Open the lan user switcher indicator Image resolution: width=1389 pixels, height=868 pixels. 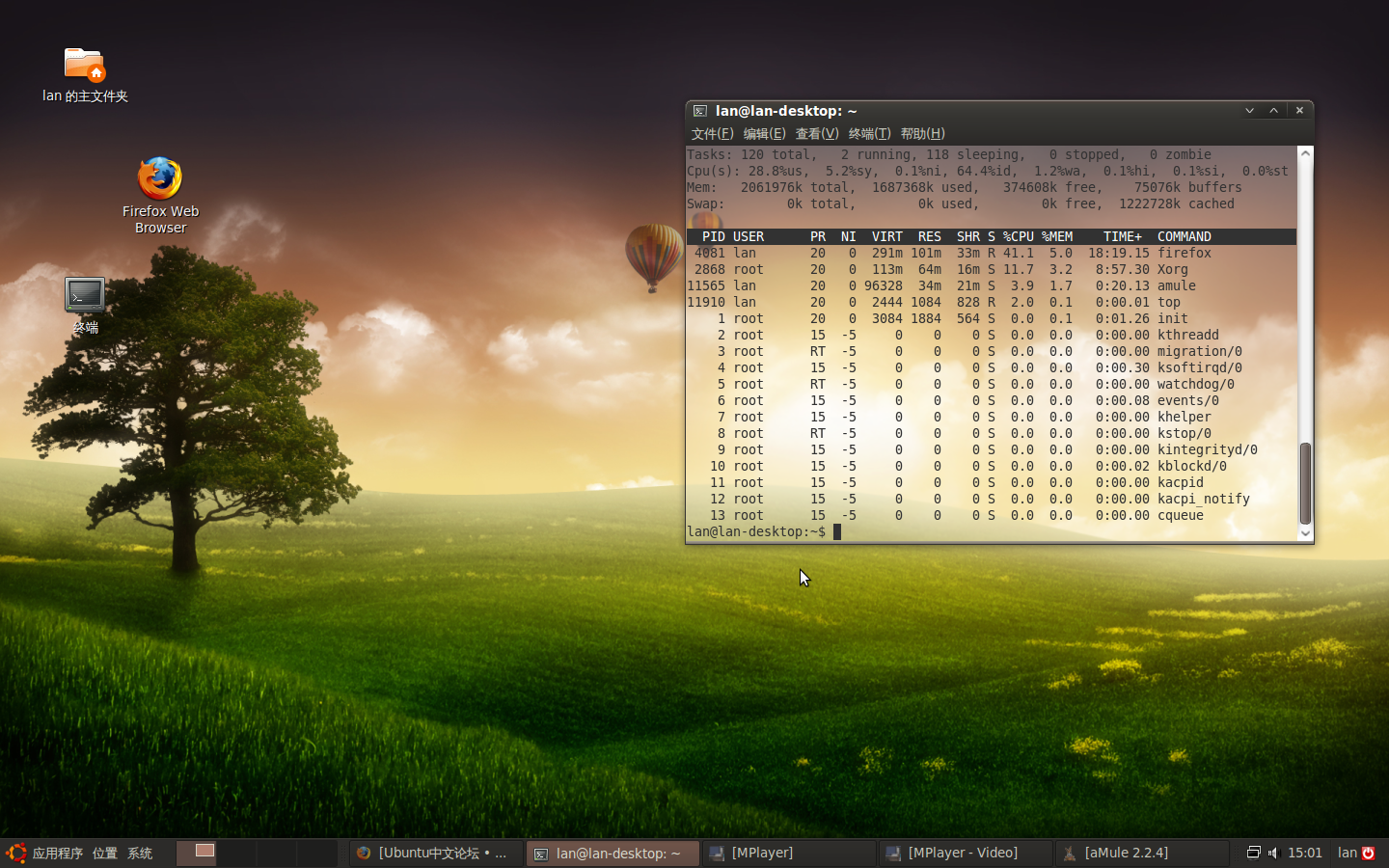point(1347,853)
